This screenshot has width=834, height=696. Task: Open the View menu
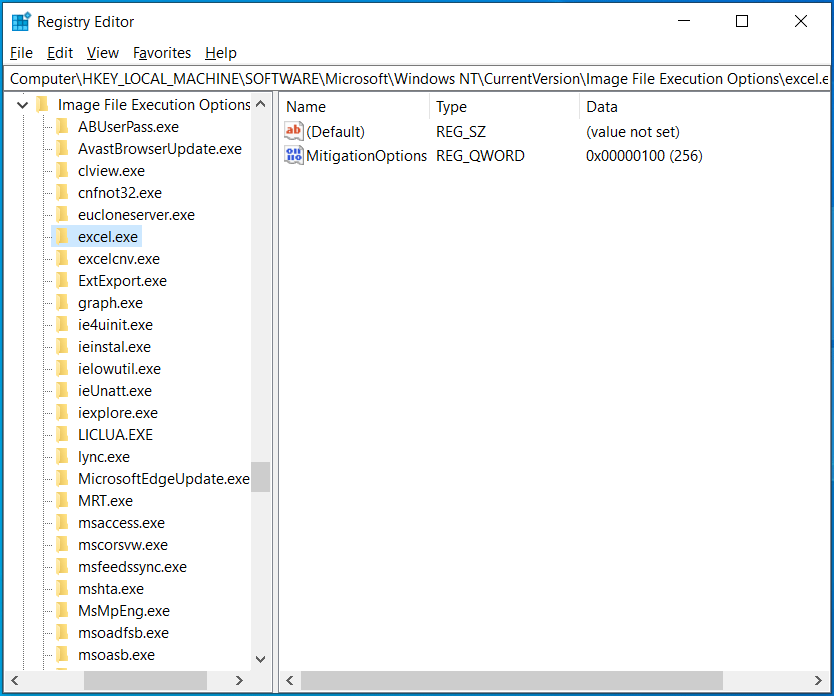[103, 53]
